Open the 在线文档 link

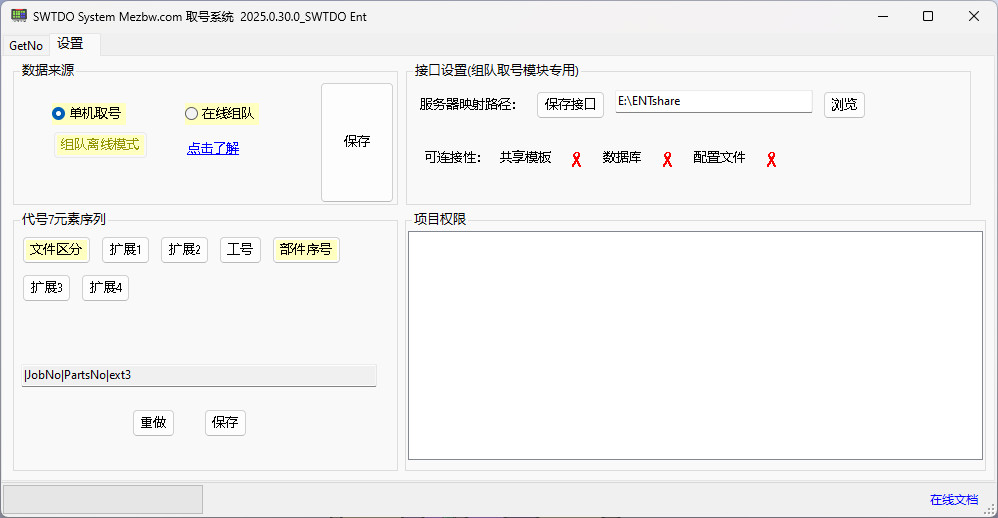(x=953, y=500)
